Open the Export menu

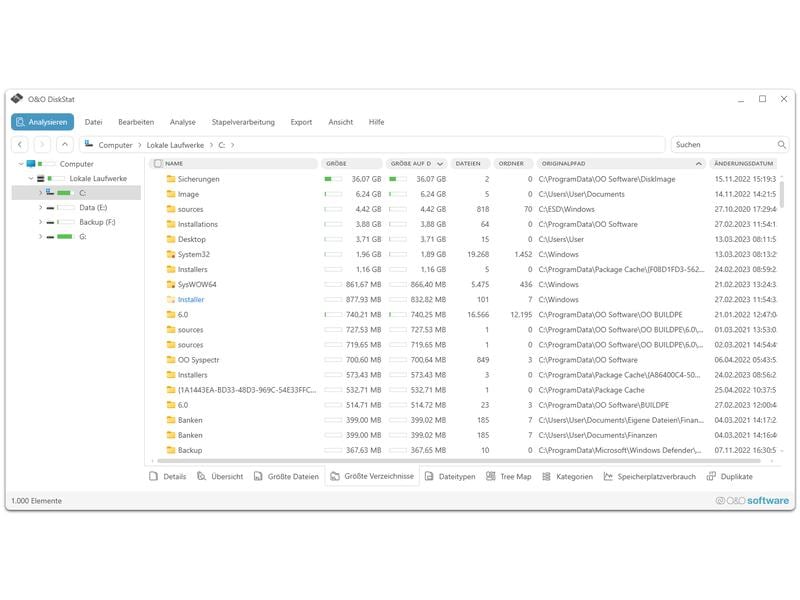click(x=301, y=122)
